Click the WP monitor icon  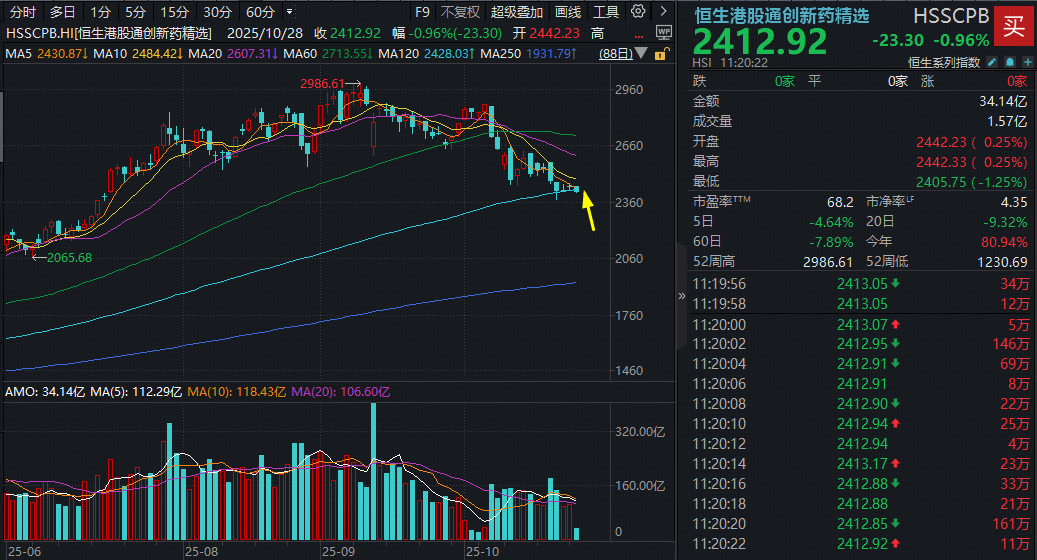[x=664, y=32]
